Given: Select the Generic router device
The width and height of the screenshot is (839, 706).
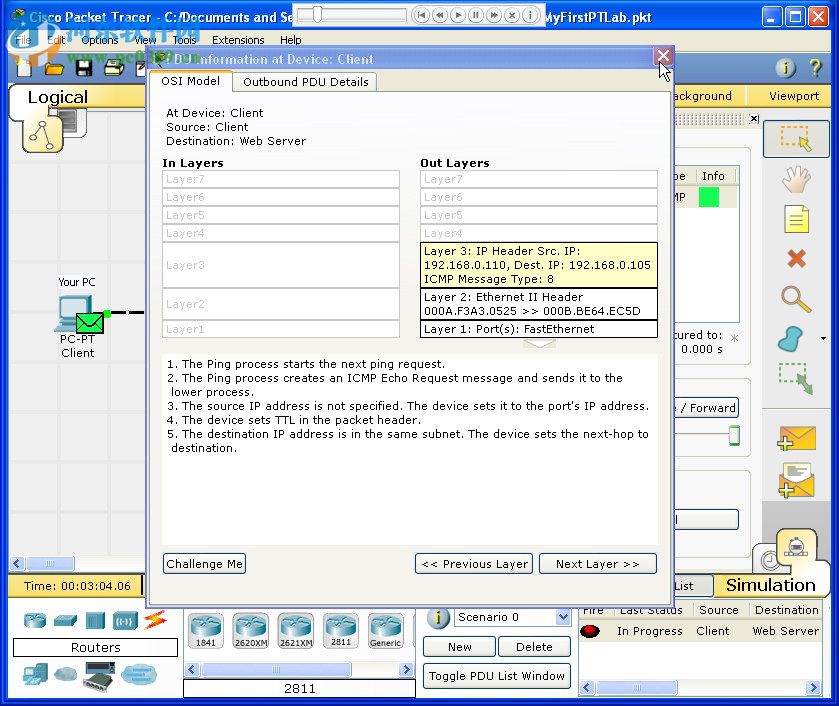Looking at the screenshot, I should (386, 631).
